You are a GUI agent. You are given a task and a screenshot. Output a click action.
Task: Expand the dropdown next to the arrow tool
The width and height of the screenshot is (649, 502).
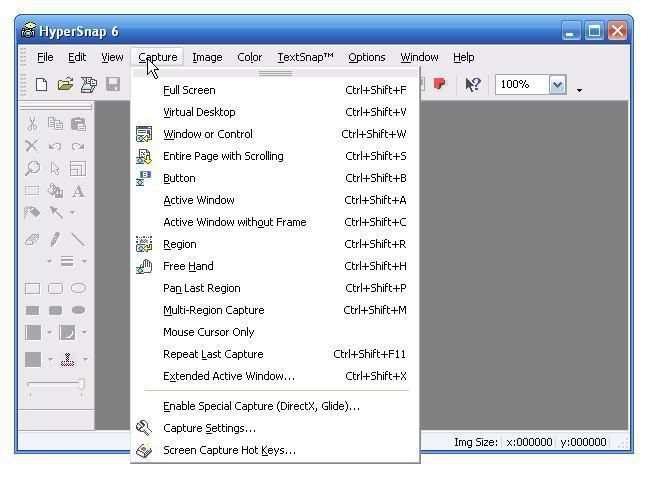(72, 213)
